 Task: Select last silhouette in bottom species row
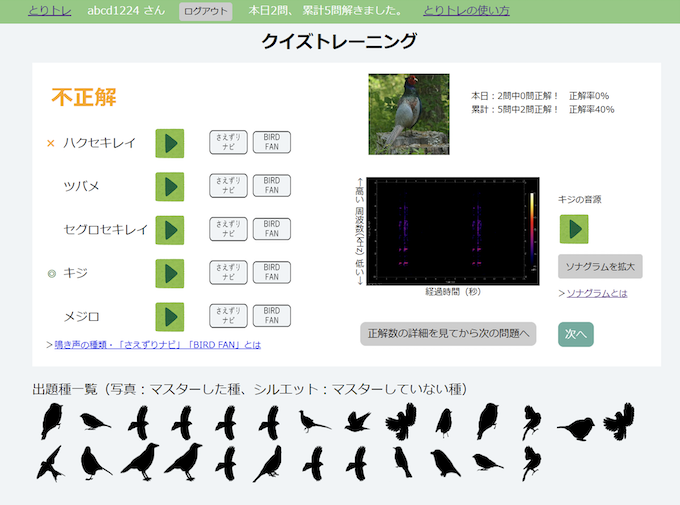pos(531,464)
